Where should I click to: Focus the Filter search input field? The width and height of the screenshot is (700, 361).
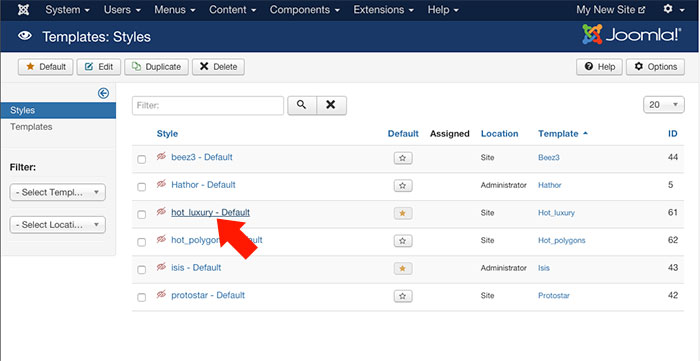[208, 106]
